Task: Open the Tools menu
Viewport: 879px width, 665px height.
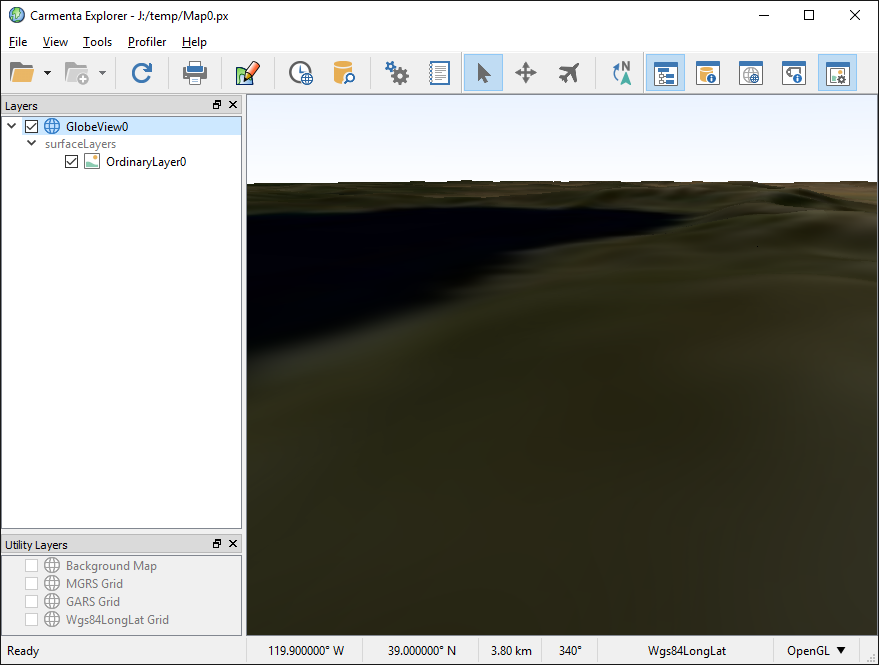Action: coord(97,42)
